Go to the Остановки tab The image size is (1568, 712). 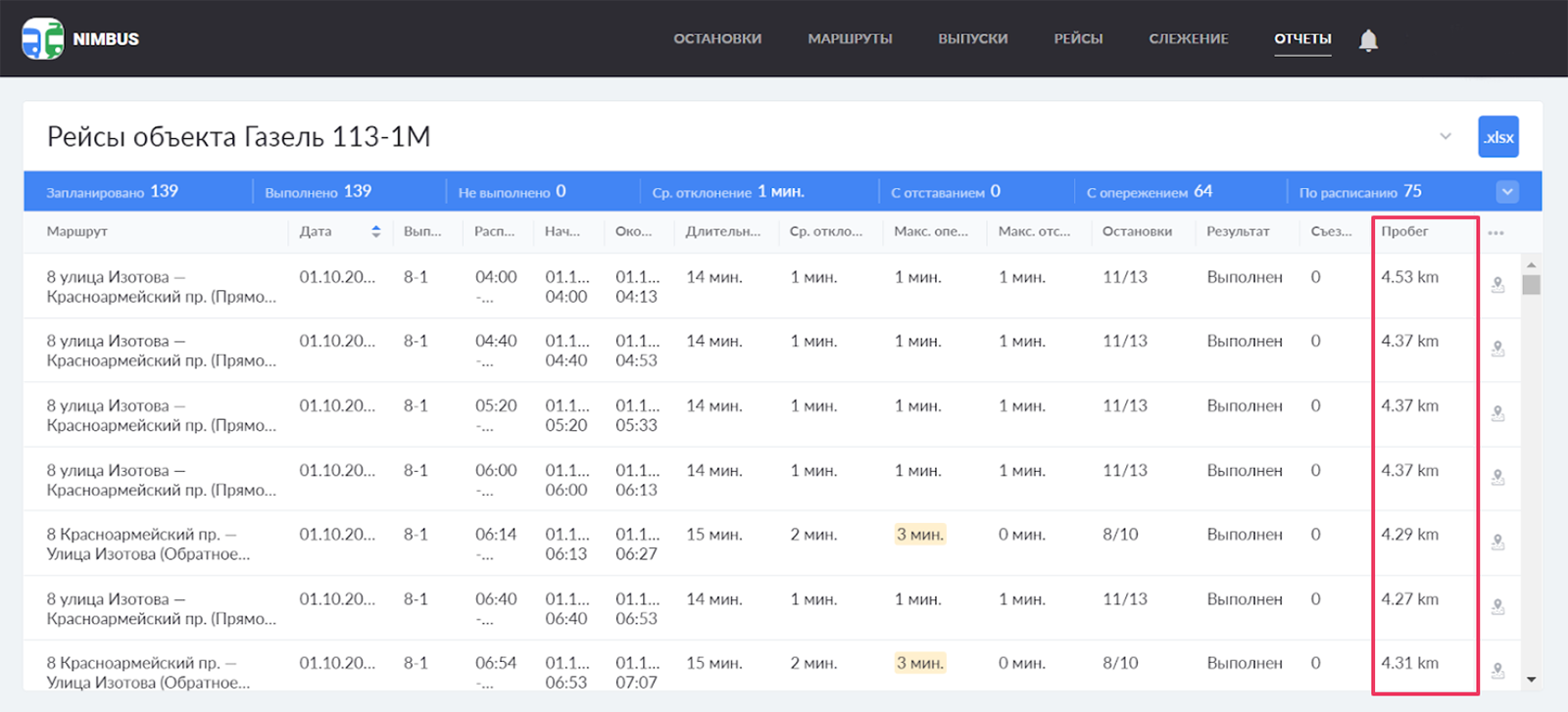point(717,39)
